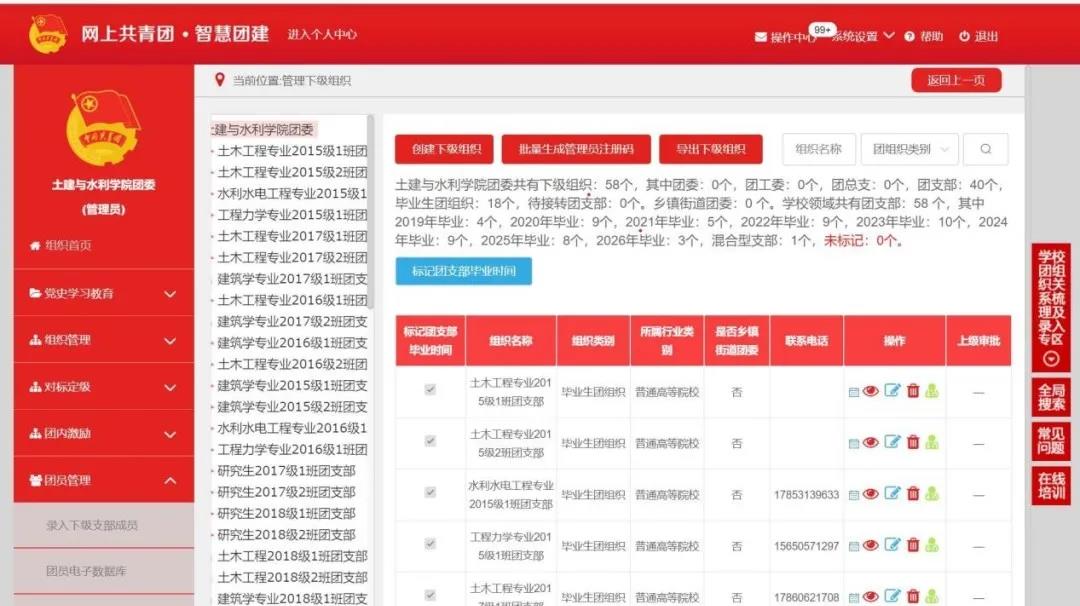Click the blue 标记团支部毕业时间 button
Image resolution: width=1080 pixels, height=606 pixels.
pos(463,271)
